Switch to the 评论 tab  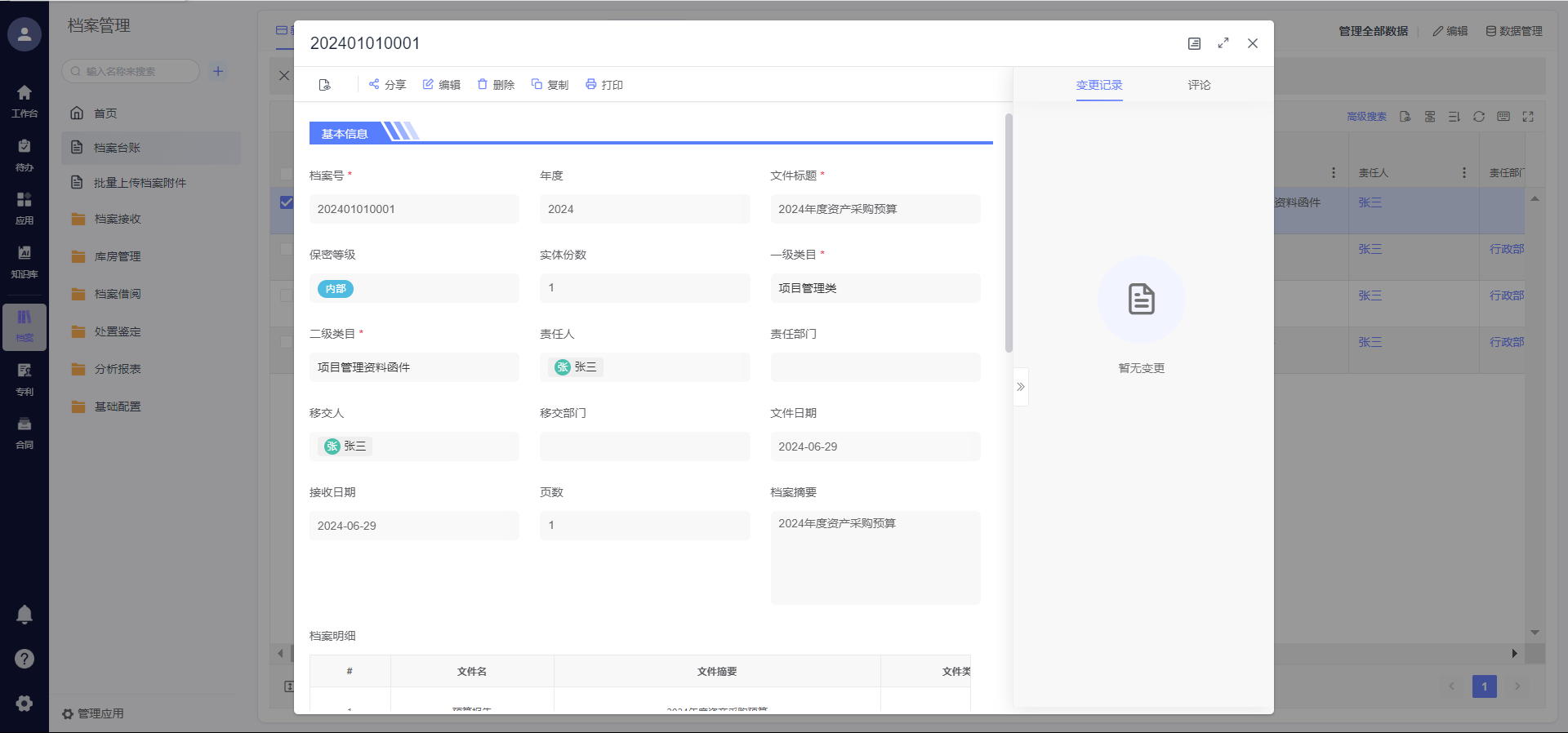click(1199, 85)
